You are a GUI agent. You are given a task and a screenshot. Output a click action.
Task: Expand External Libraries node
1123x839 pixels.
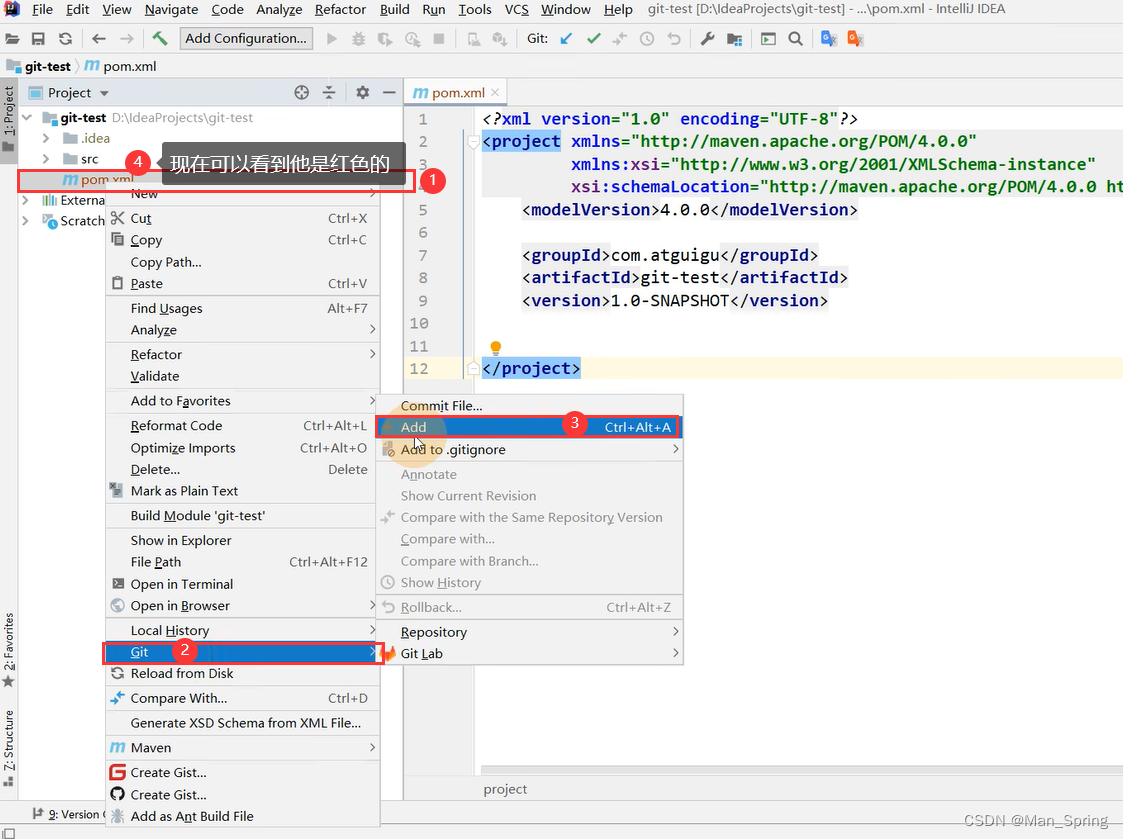[26, 200]
